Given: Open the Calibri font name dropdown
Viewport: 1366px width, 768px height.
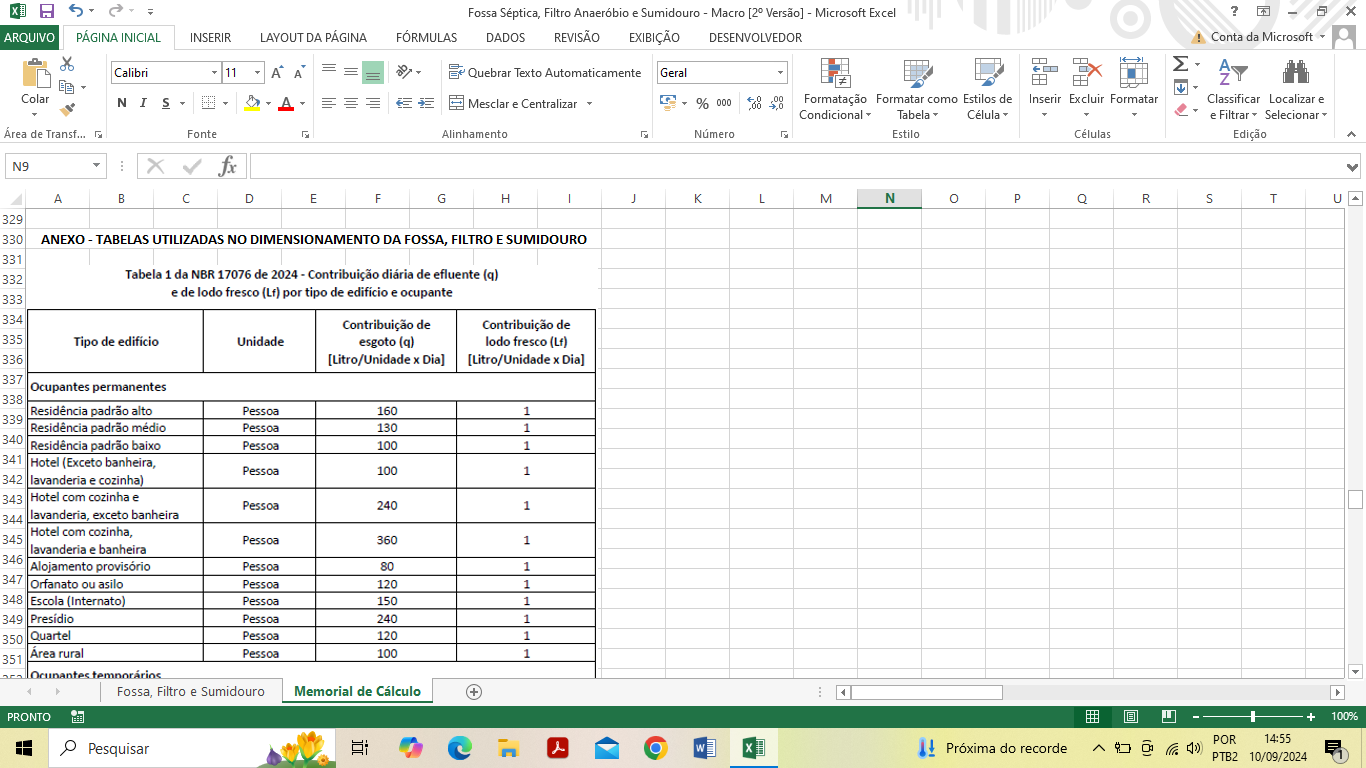Looking at the screenshot, I should (214, 73).
